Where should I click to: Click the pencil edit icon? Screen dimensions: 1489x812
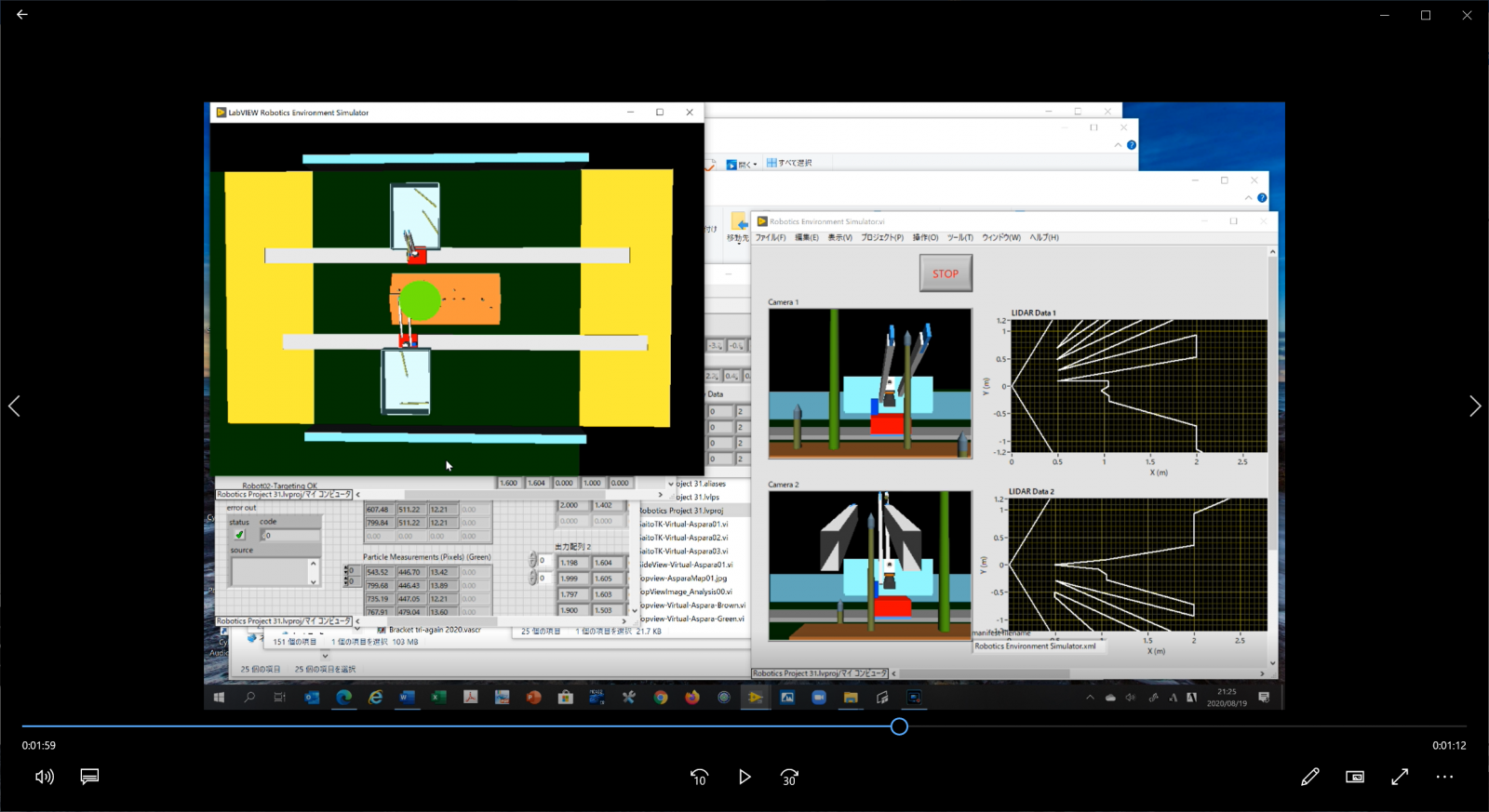coord(1309,777)
